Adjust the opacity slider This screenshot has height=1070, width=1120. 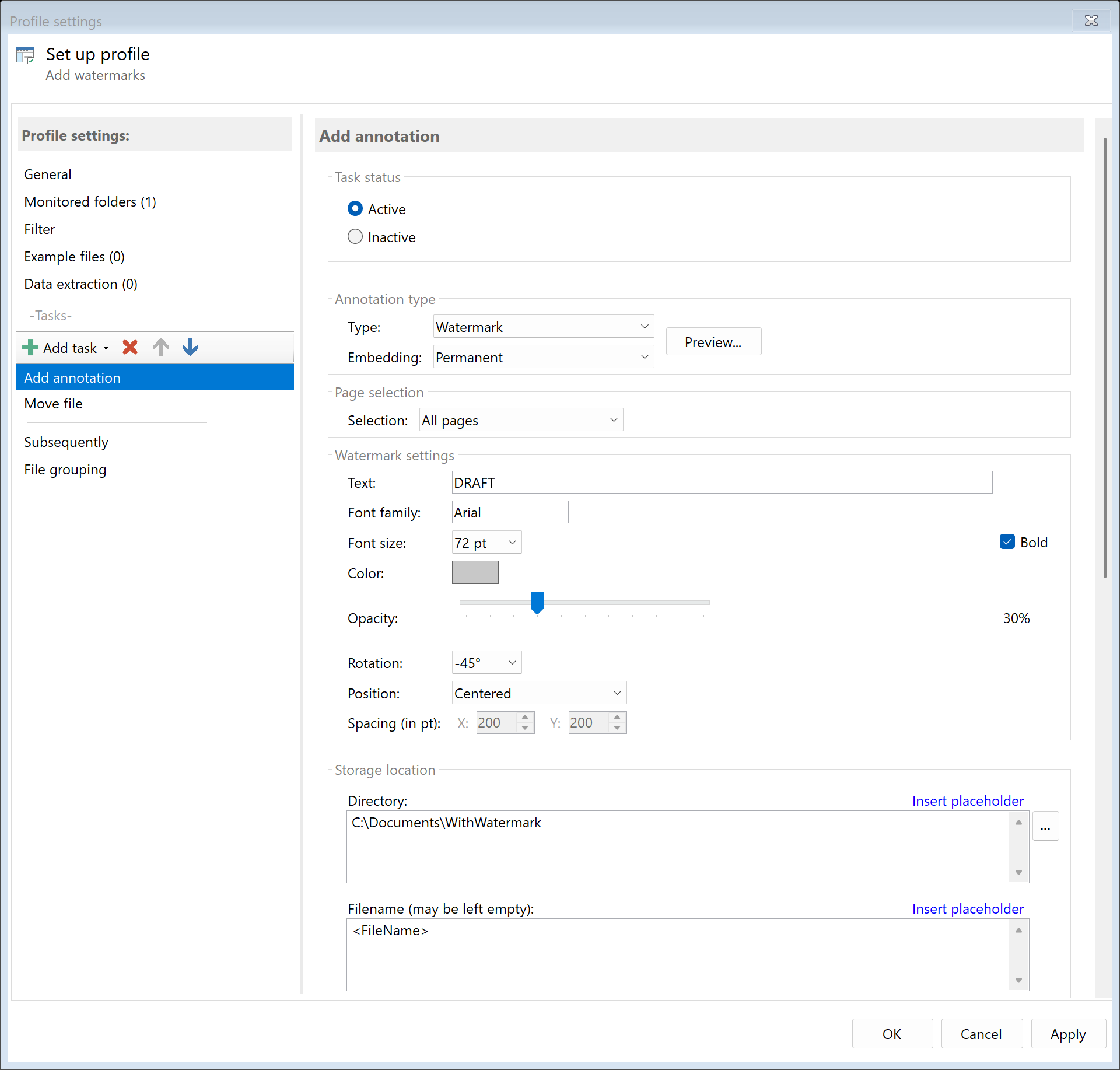tap(536, 603)
